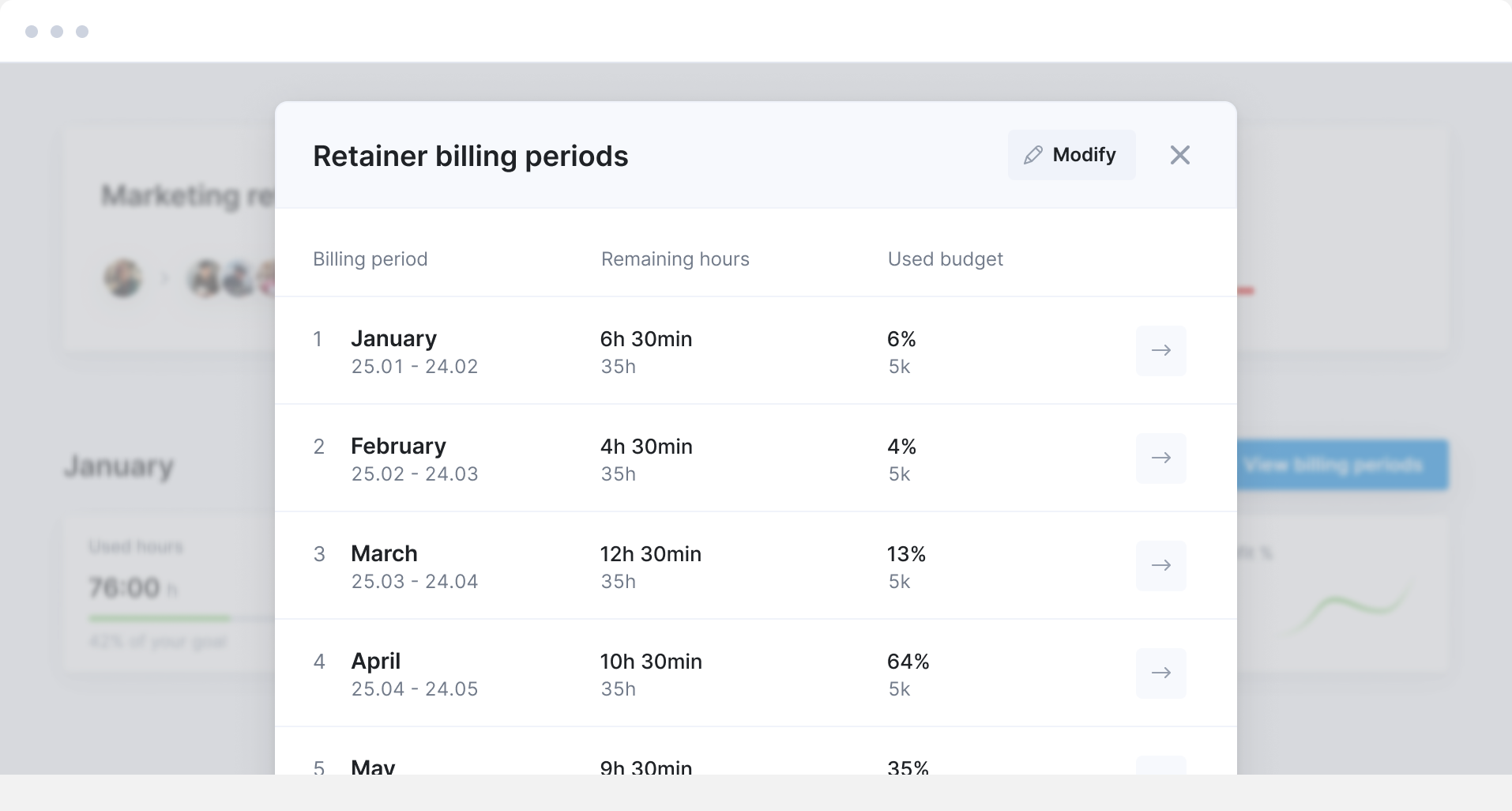The image size is (1512, 811).
Task: Click the first gray window dot
Action: point(32,32)
